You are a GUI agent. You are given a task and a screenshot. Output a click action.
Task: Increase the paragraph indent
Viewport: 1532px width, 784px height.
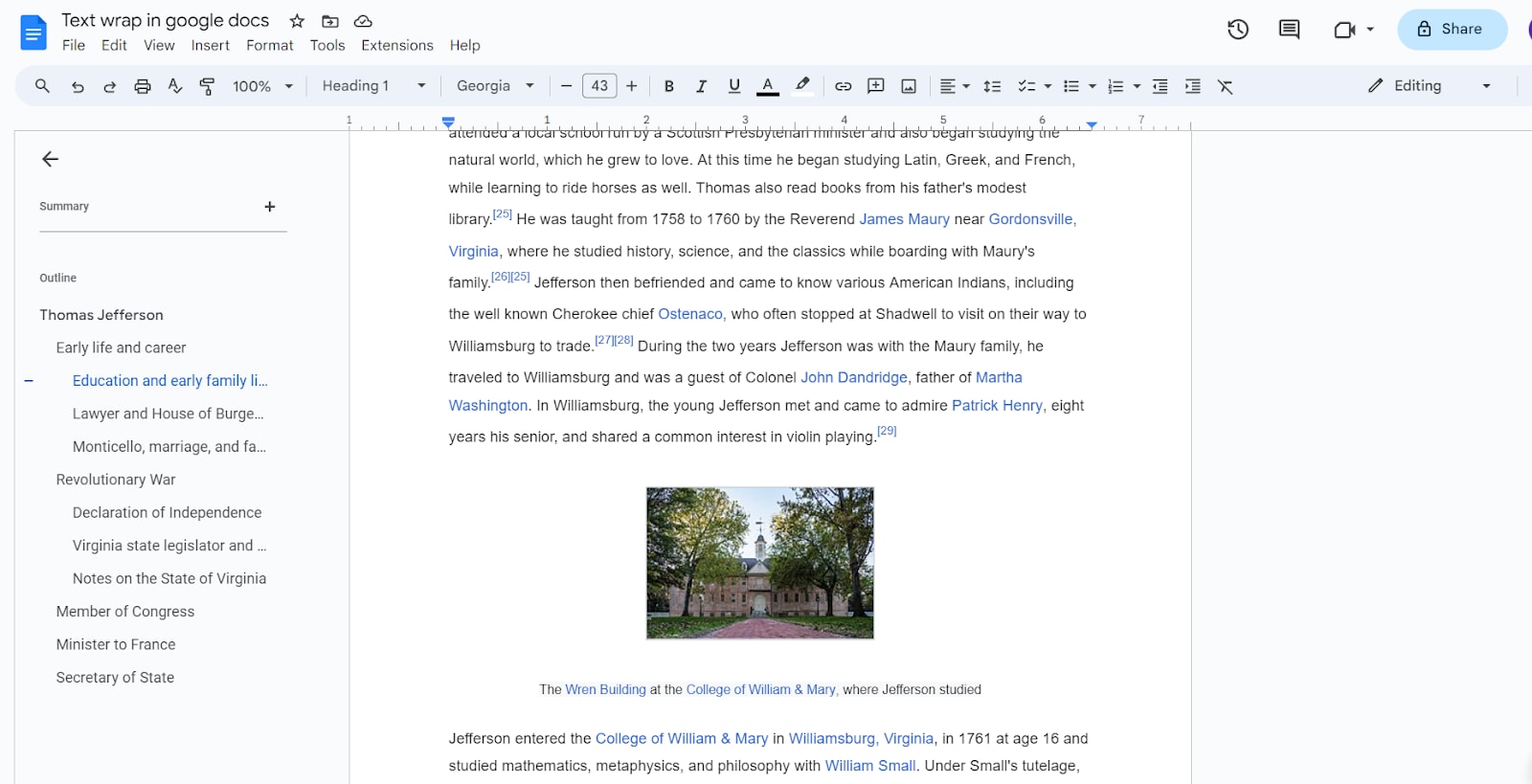tap(1193, 86)
